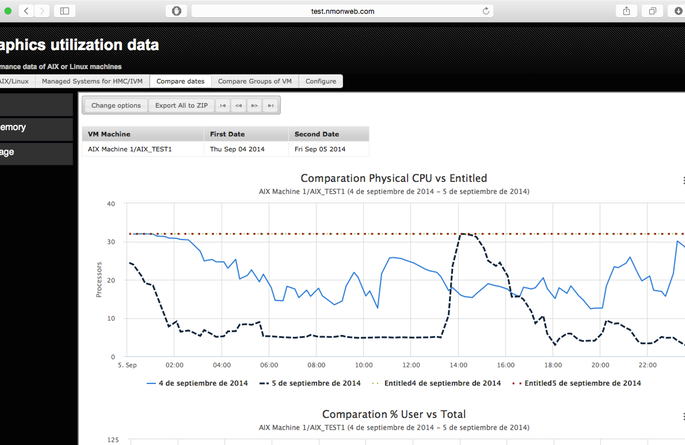Toggle '5 de septiembre de 2014' legend series
The width and height of the screenshot is (685, 445).
[x=309, y=383]
